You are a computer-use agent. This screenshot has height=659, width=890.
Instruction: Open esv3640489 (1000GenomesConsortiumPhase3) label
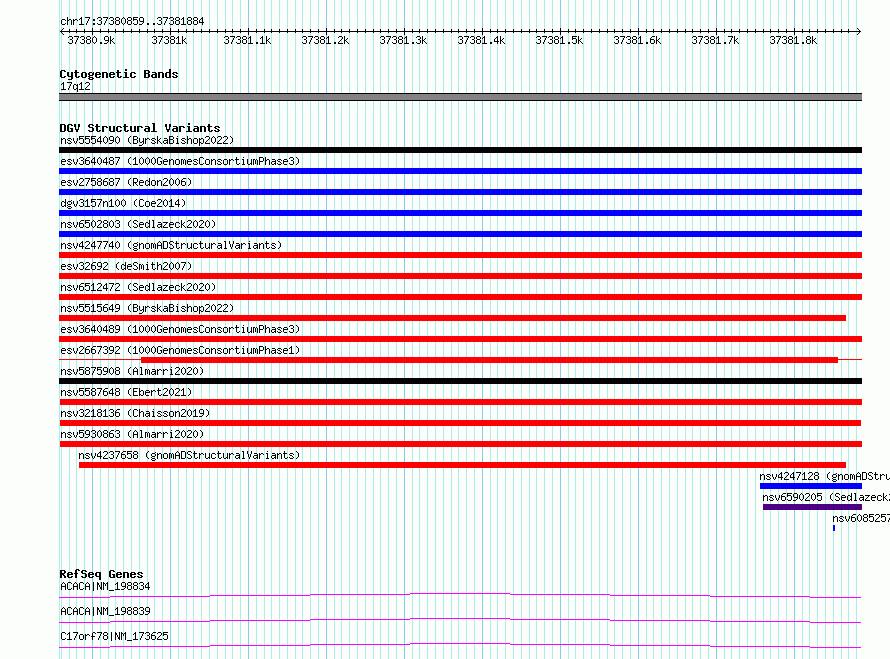[180, 329]
